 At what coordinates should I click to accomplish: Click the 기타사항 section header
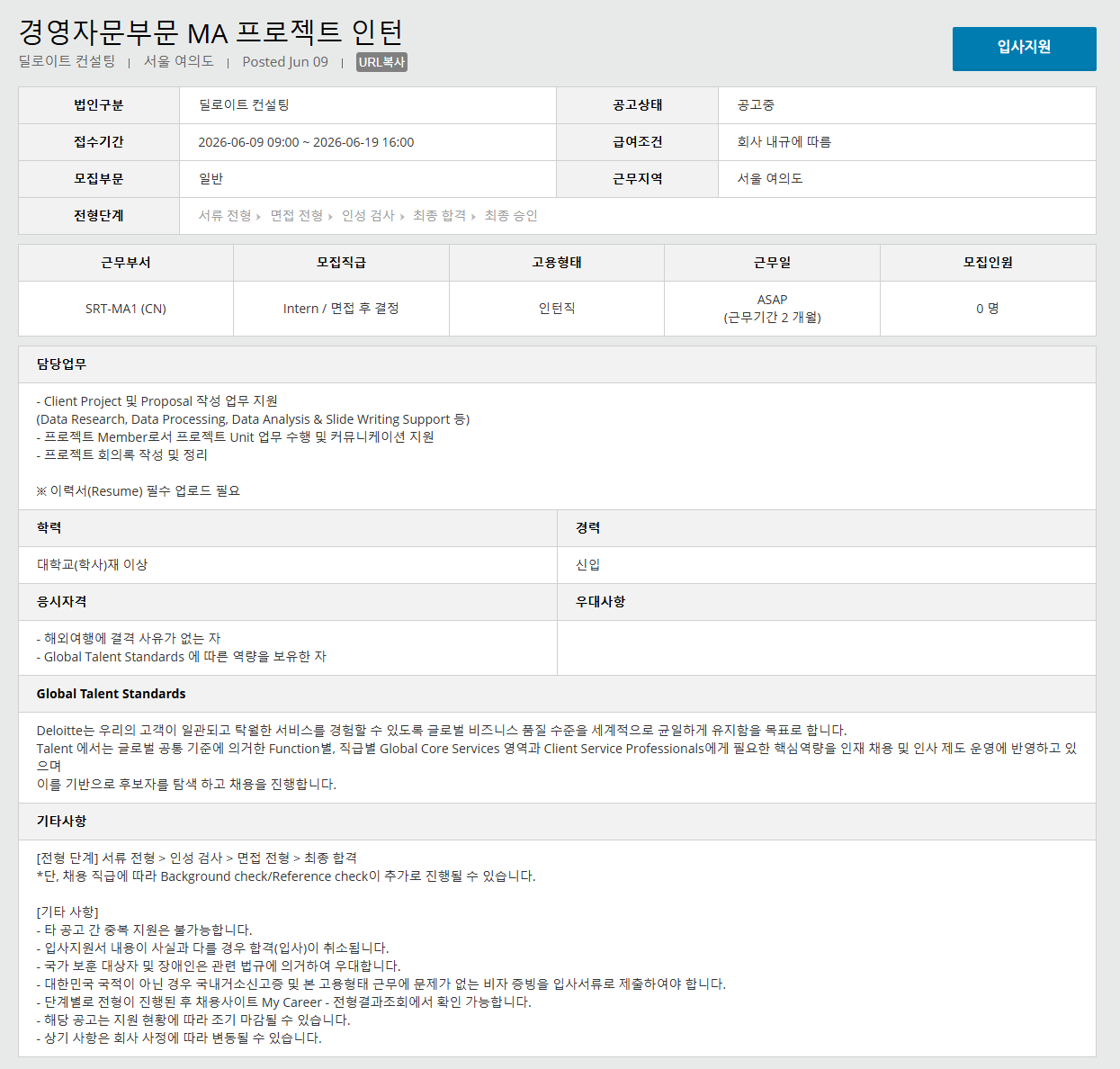(x=557, y=822)
